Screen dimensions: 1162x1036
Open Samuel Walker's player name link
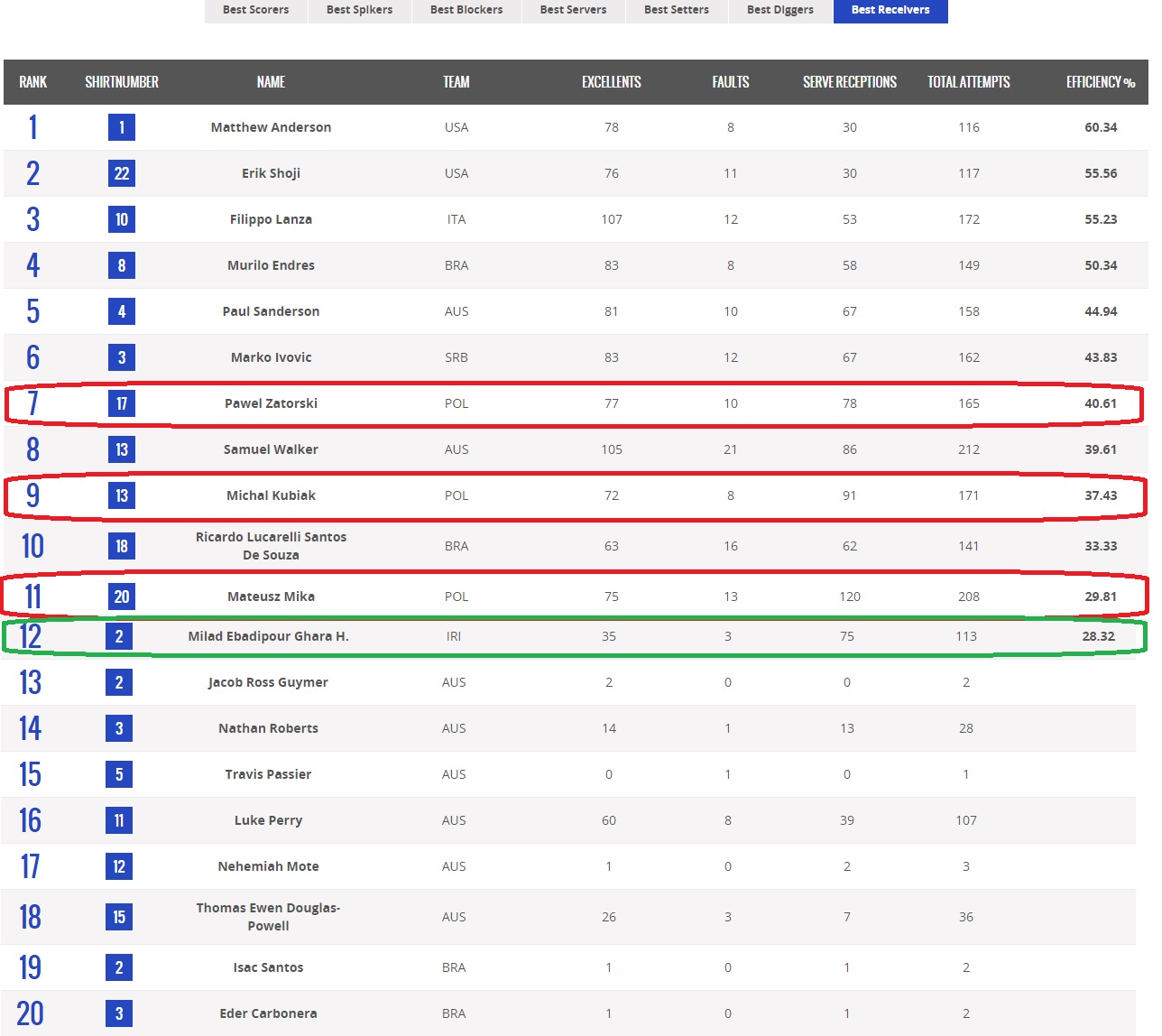[x=271, y=449]
